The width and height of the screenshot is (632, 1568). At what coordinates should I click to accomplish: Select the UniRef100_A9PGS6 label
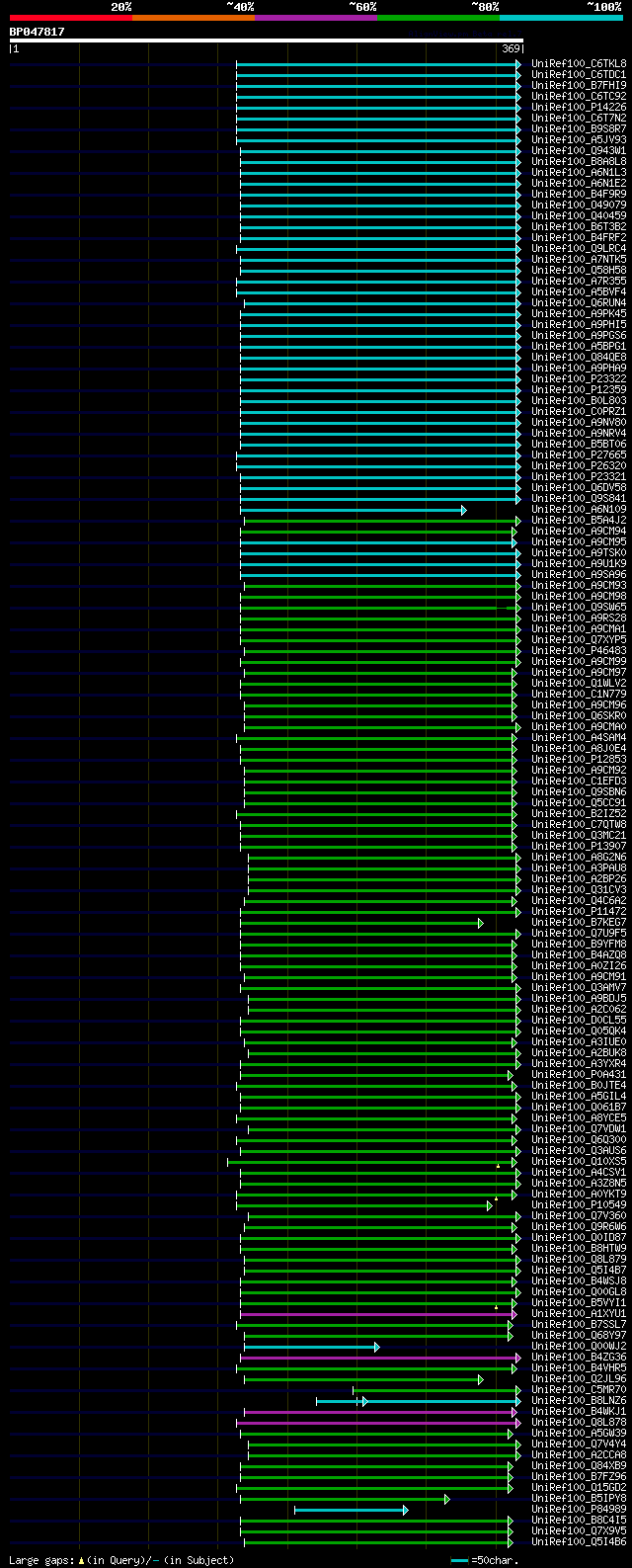point(579,336)
